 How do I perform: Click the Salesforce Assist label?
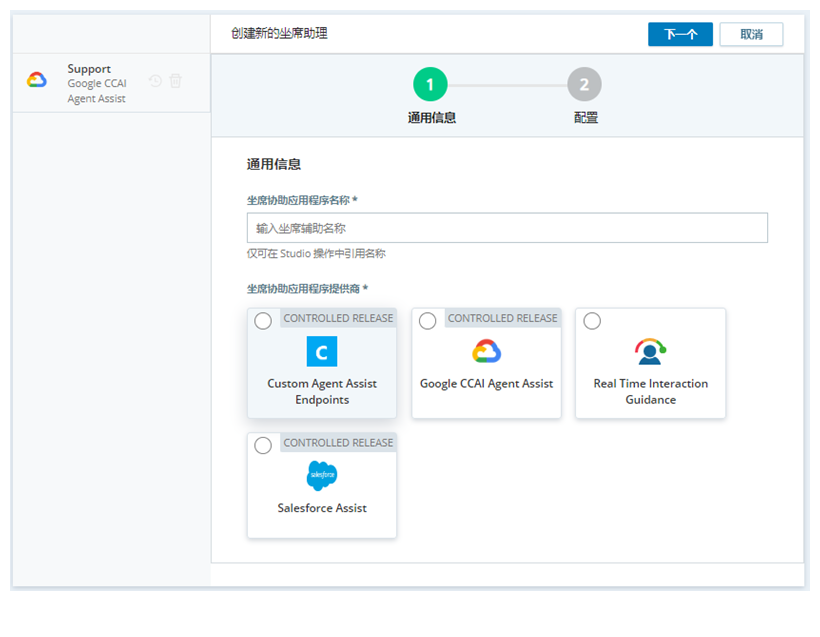[322, 508]
